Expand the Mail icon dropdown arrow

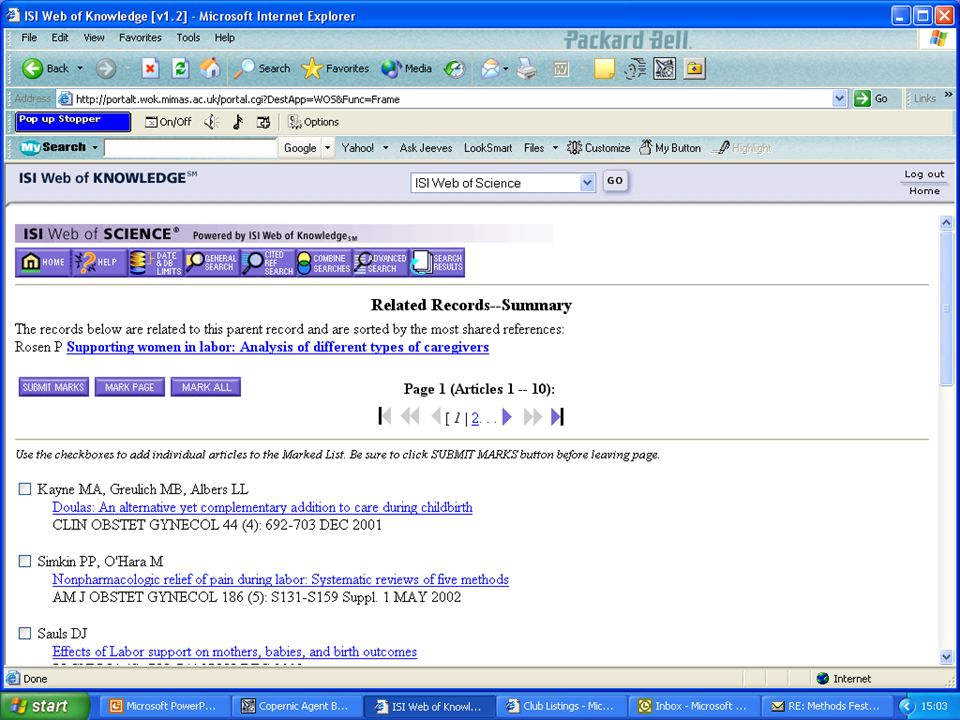pos(506,69)
